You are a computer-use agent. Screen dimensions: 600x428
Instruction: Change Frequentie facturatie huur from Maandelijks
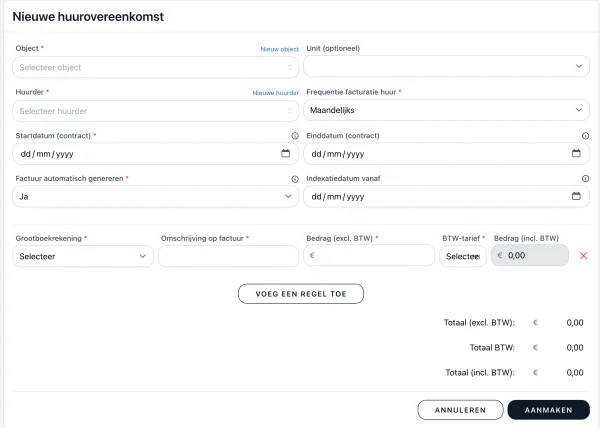(446, 111)
